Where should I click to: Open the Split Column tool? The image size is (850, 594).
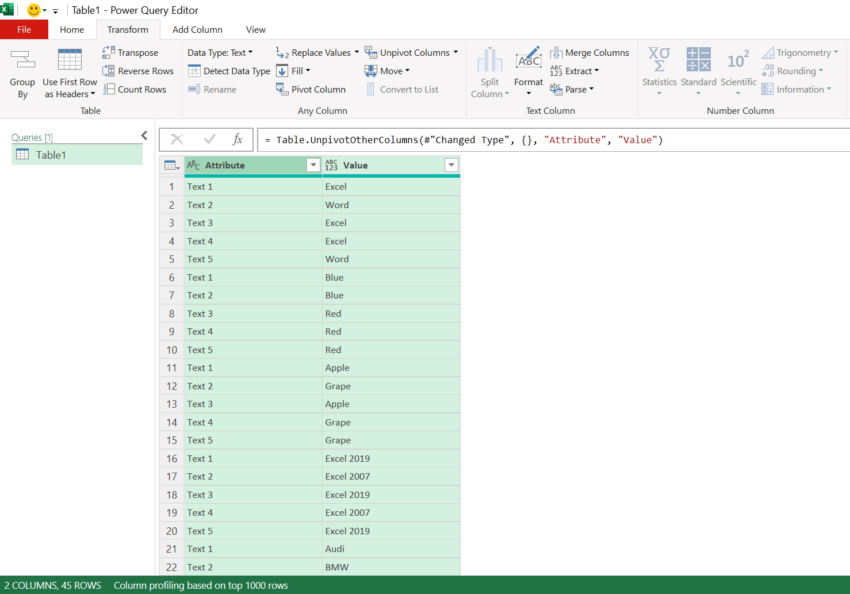489,70
